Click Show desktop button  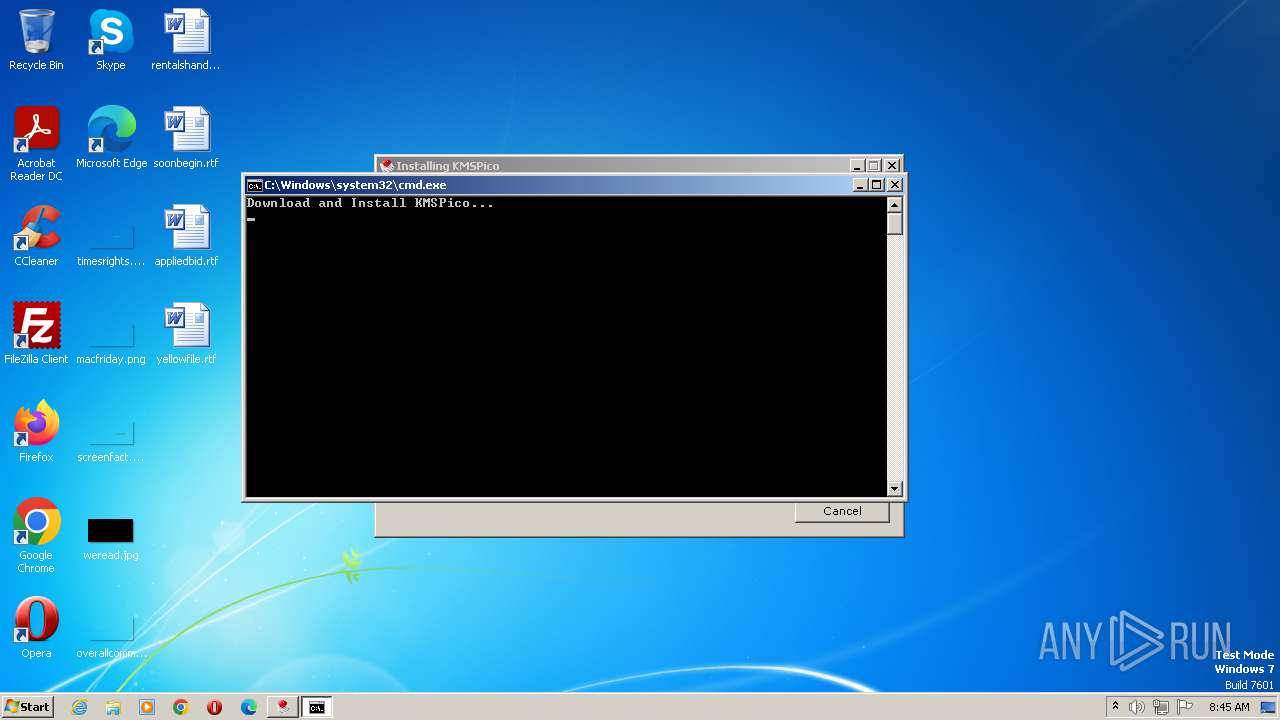pyautogui.click(x=1269, y=707)
